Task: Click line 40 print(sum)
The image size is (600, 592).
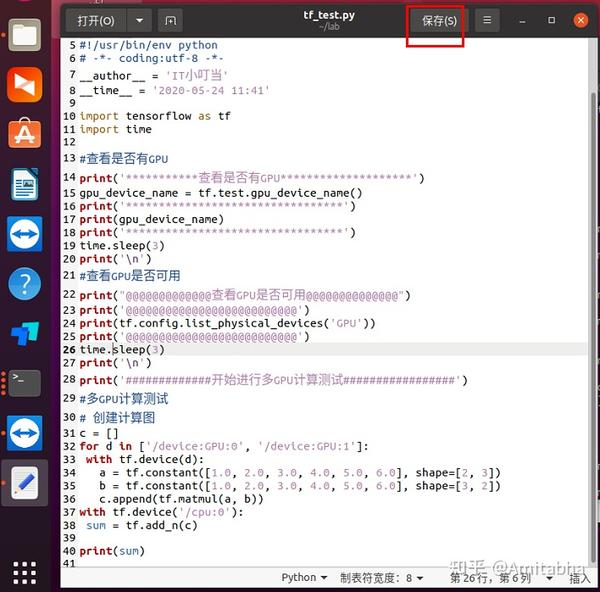Action: 112,551
